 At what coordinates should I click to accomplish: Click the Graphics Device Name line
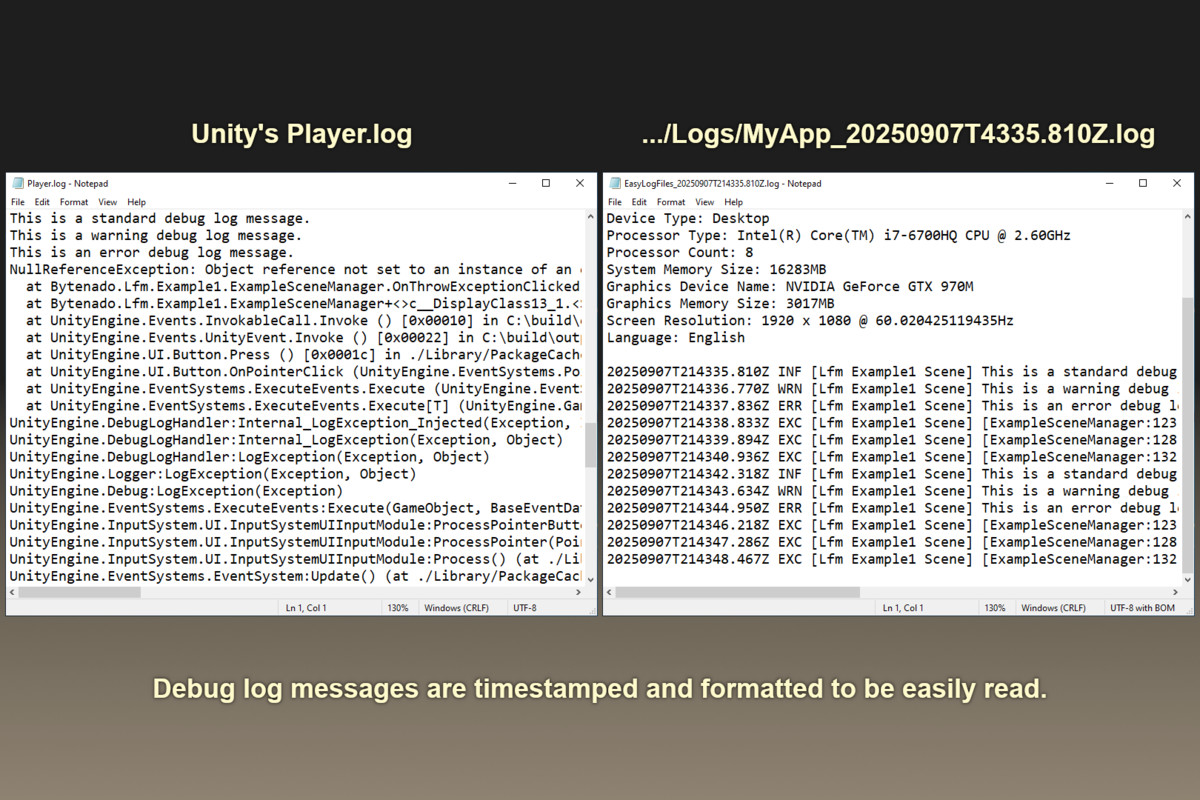point(790,286)
